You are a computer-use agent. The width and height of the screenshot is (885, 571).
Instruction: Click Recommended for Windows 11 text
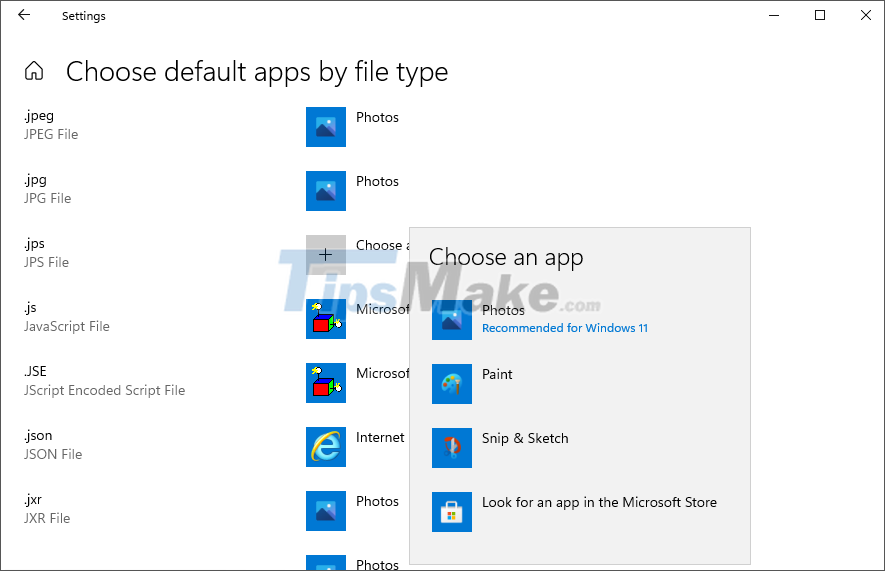564,328
